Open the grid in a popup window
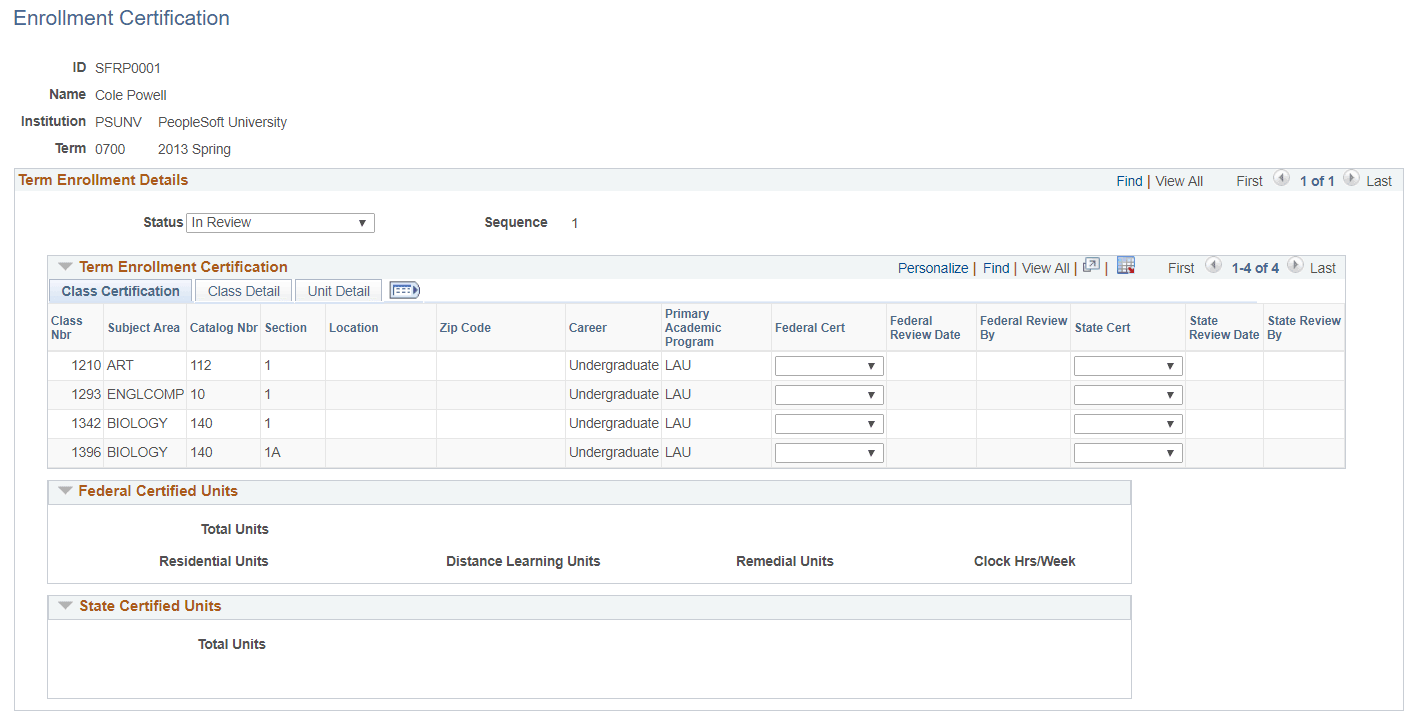 [1091, 265]
